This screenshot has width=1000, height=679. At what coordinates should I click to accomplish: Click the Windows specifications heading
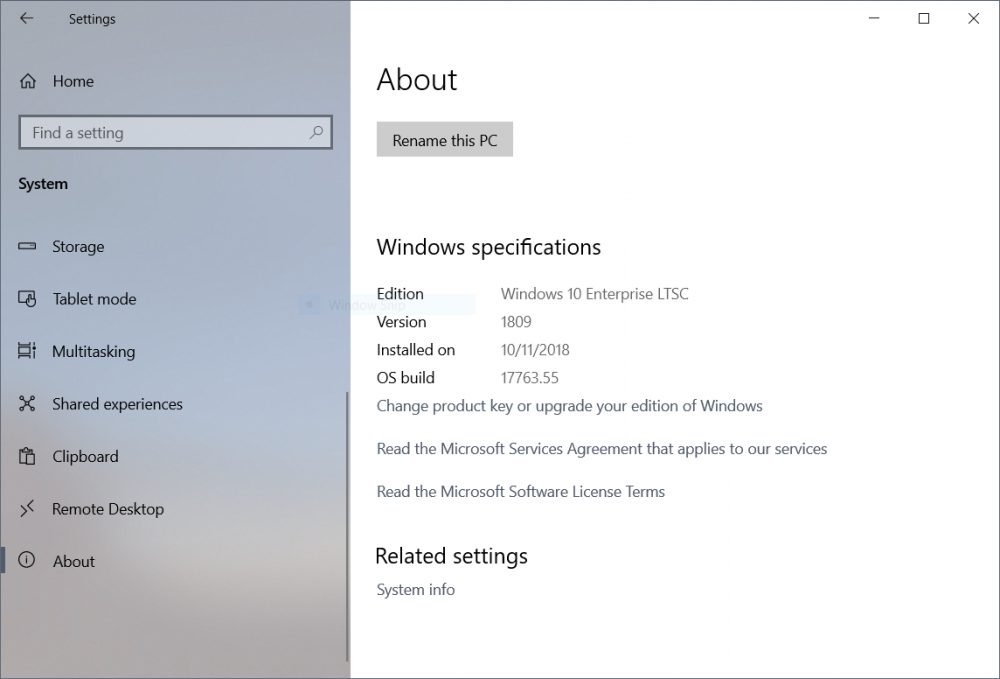(489, 247)
